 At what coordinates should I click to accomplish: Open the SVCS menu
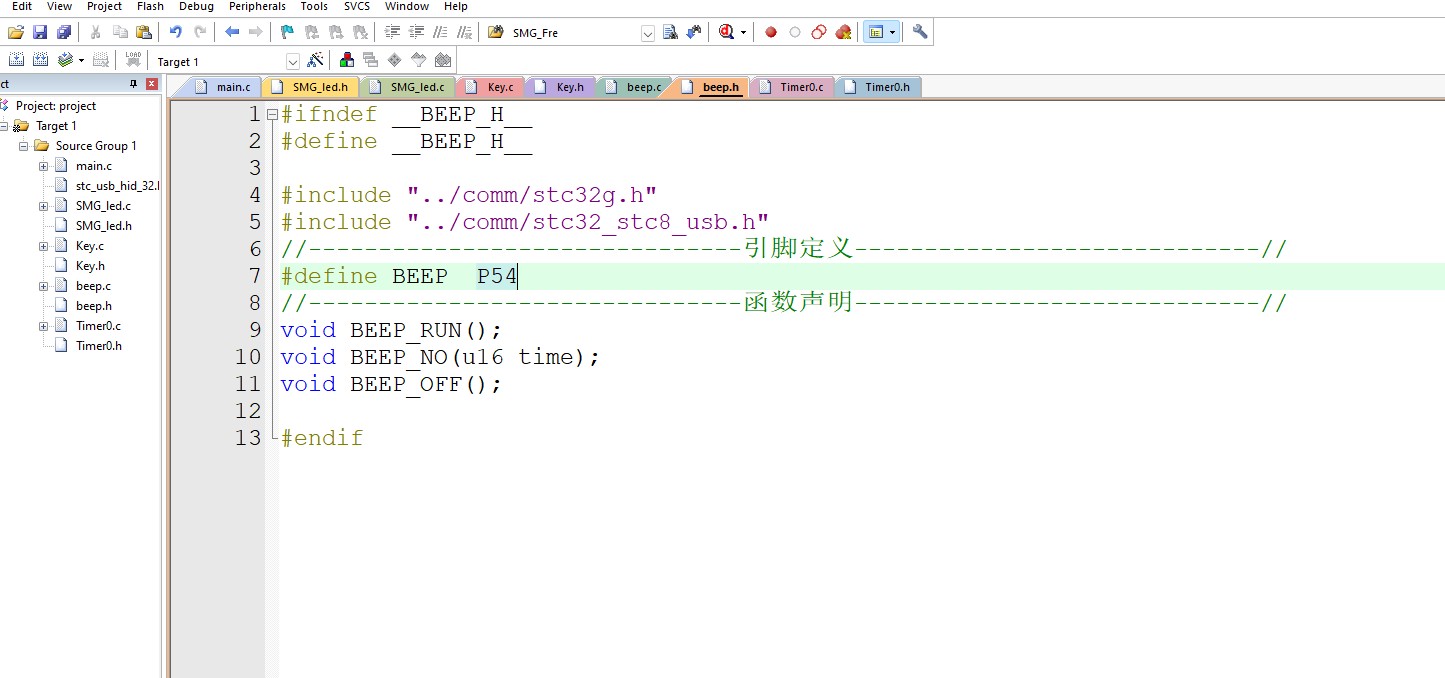(x=356, y=6)
